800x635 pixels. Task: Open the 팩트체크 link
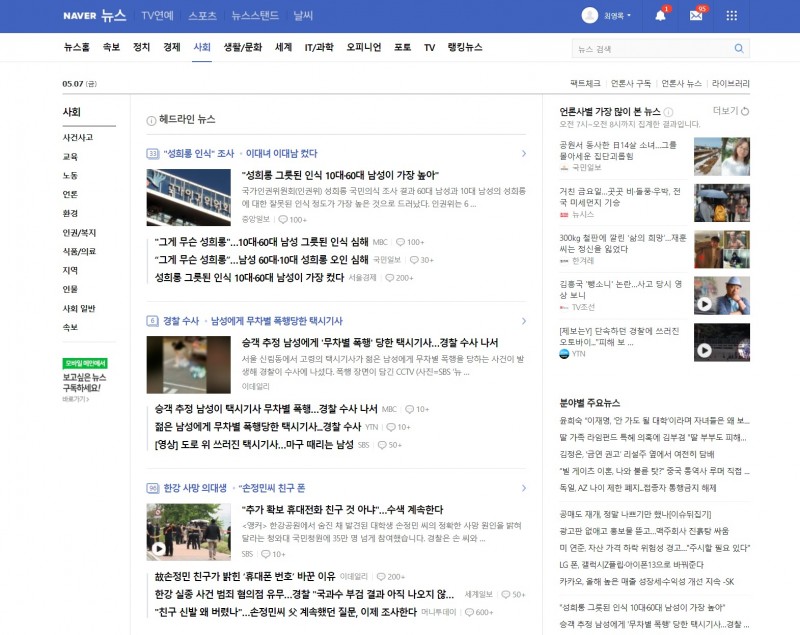point(585,83)
